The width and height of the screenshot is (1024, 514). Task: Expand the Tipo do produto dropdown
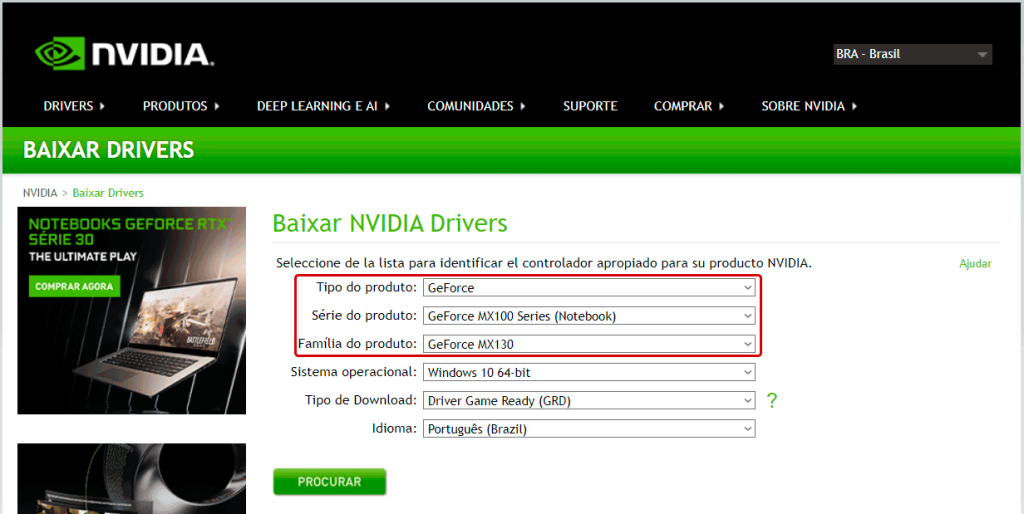(x=589, y=288)
